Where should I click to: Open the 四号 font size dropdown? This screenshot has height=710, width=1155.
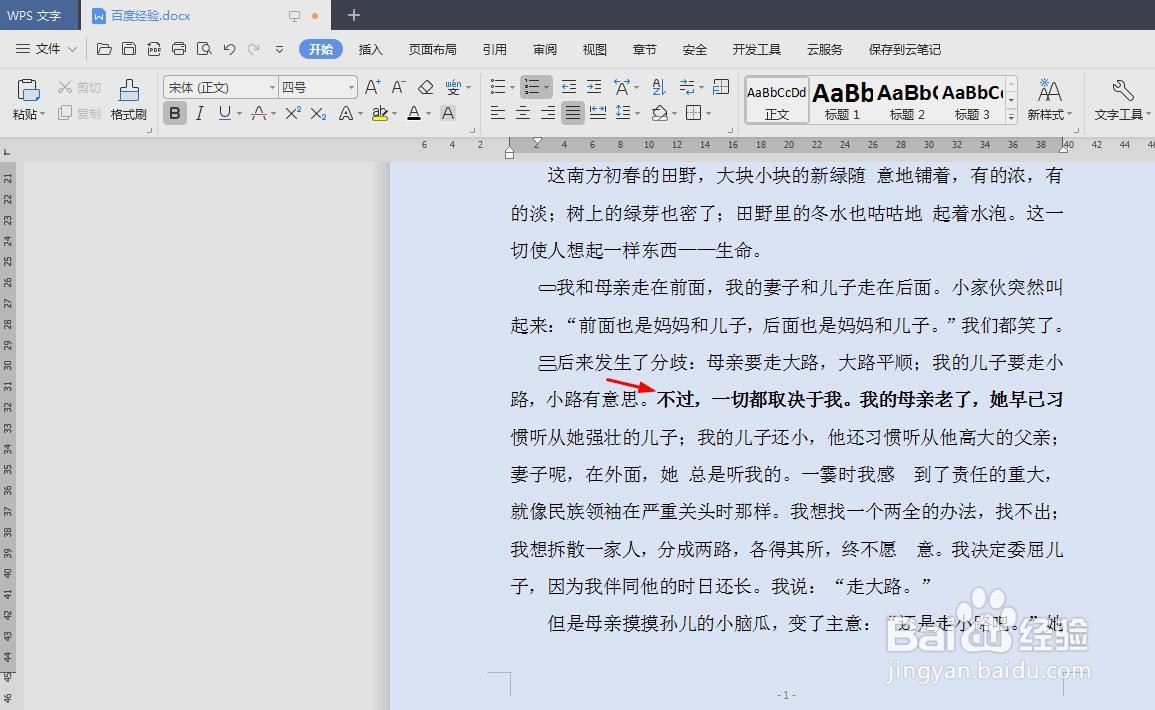pos(351,86)
